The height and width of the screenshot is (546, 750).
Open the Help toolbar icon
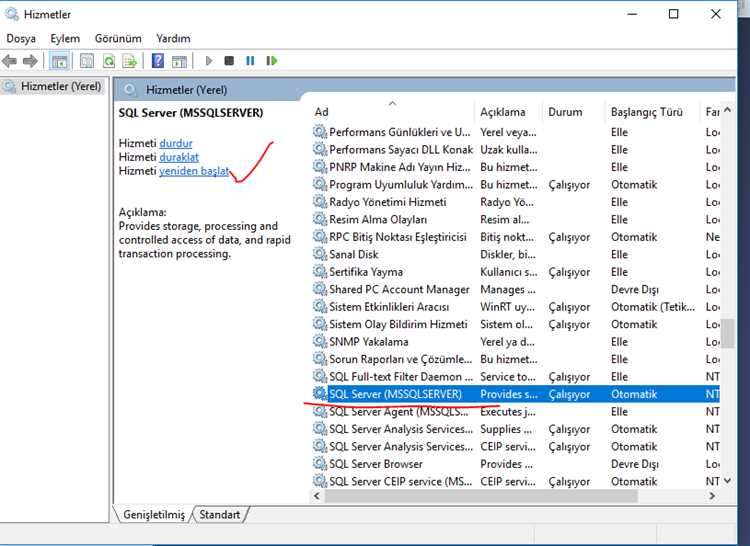click(157, 61)
